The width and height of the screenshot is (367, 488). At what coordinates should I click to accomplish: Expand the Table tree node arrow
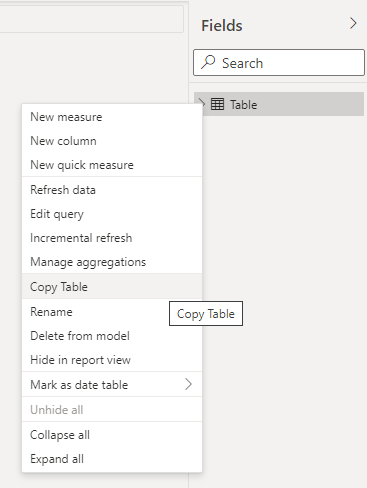click(201, 102)
